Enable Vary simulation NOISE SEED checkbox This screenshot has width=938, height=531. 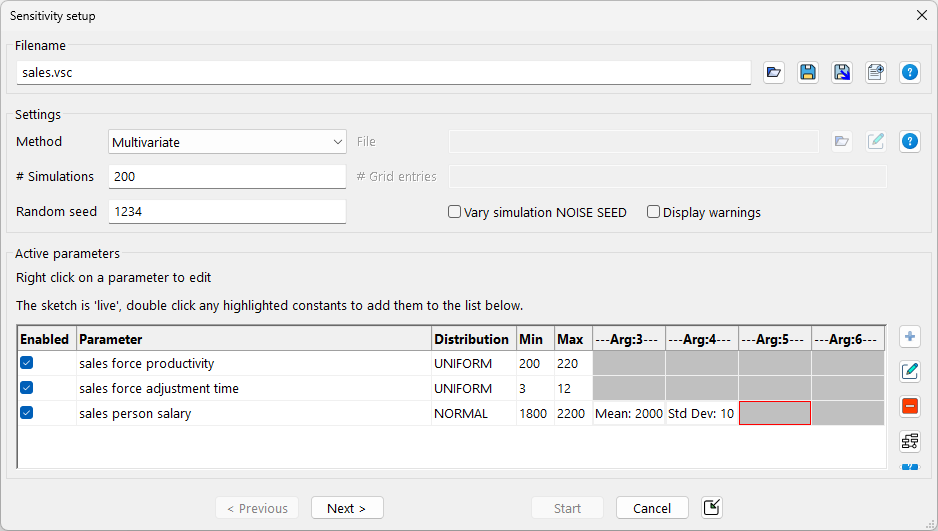click(x=455, y=212)
